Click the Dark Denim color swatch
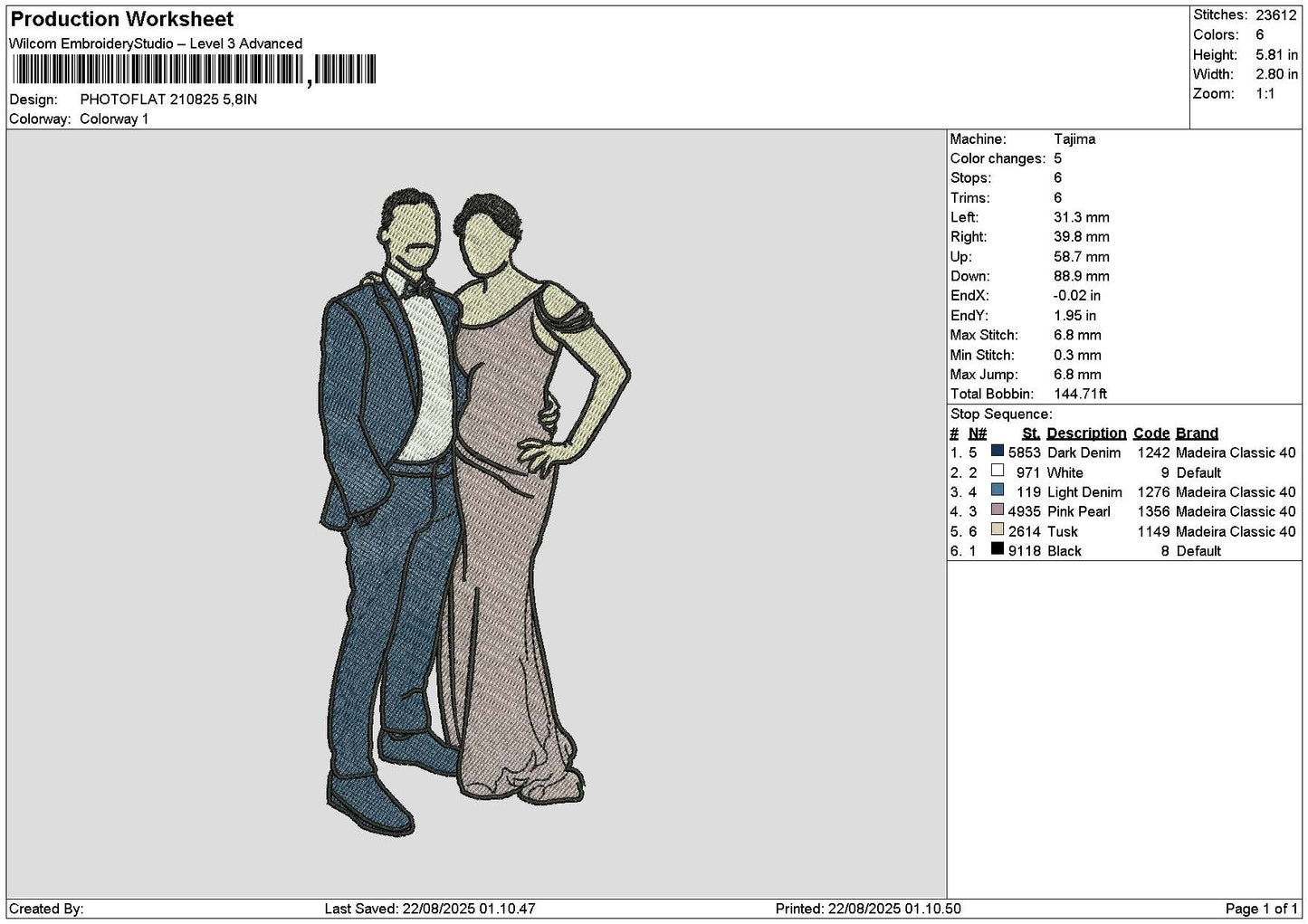This screenshot has height=924, width=1308. point(998,451)
